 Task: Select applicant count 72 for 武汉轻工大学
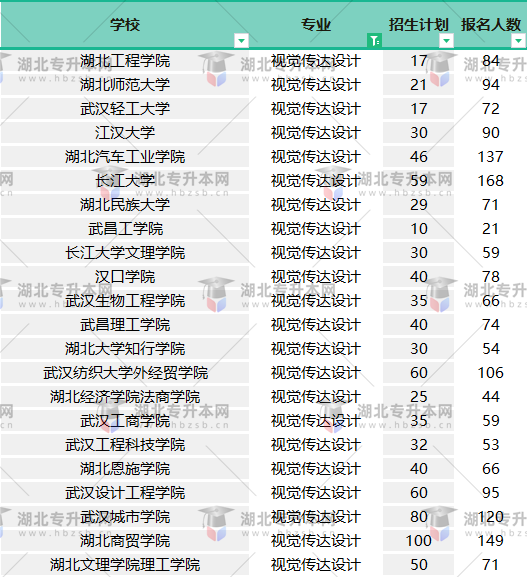coord(491,109)
